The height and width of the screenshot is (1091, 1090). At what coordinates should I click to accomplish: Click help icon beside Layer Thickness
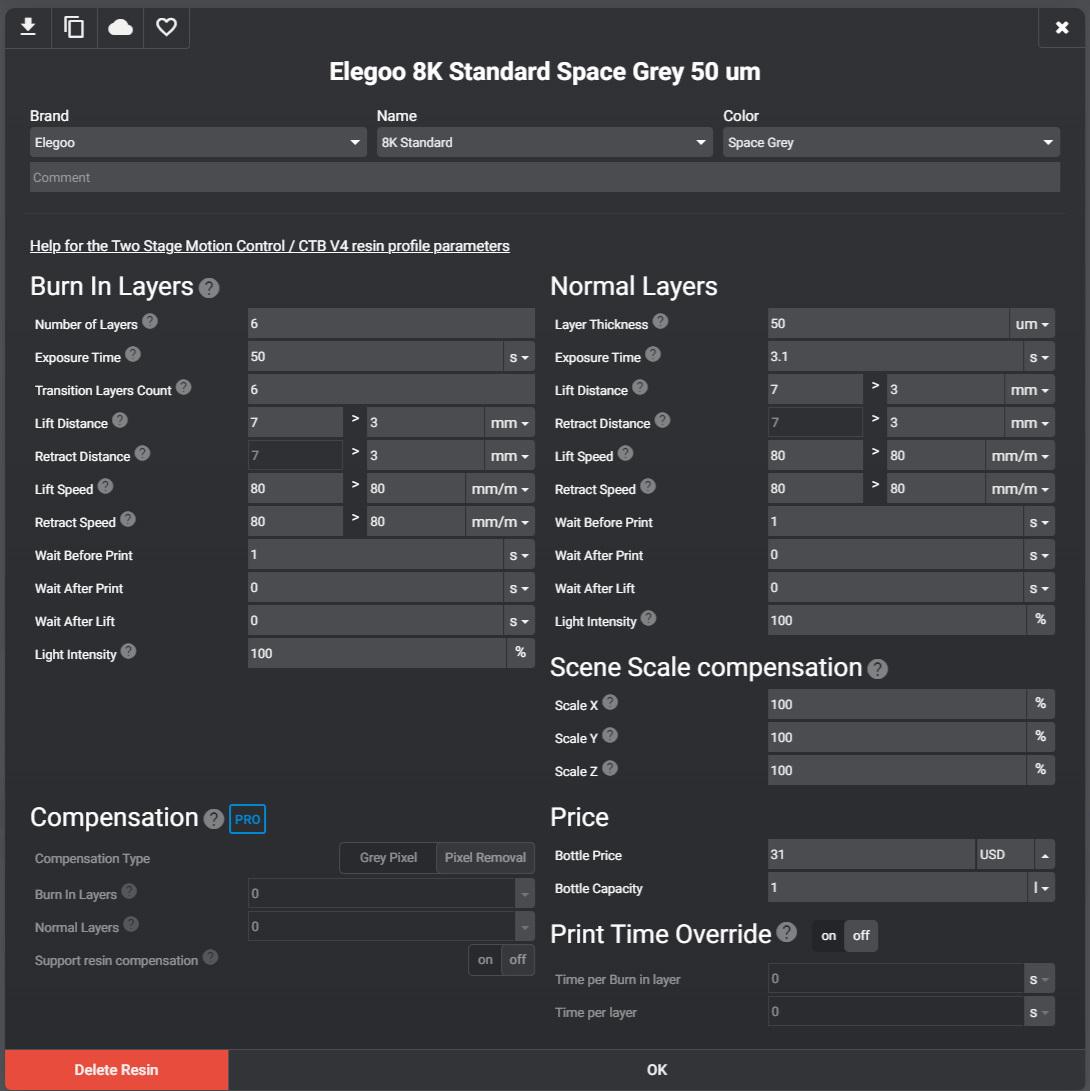click(x=661, y=321)
